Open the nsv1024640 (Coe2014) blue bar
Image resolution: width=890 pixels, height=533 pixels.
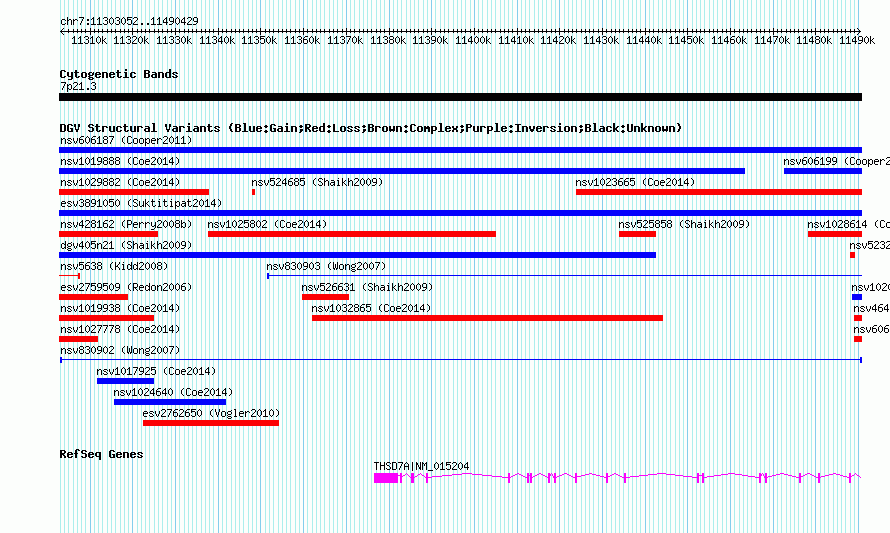(x=170, y=402)
